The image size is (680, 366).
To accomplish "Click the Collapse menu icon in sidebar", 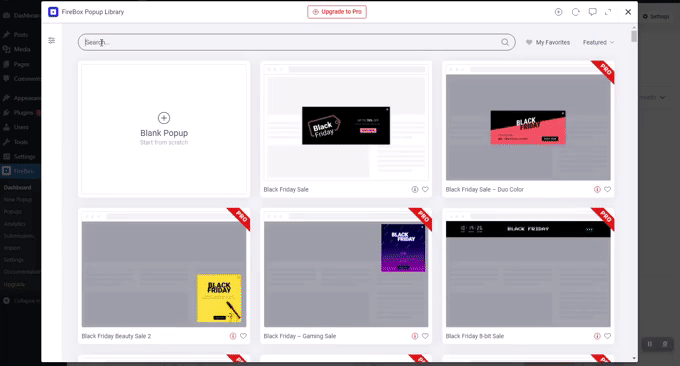I will [6, 301].
